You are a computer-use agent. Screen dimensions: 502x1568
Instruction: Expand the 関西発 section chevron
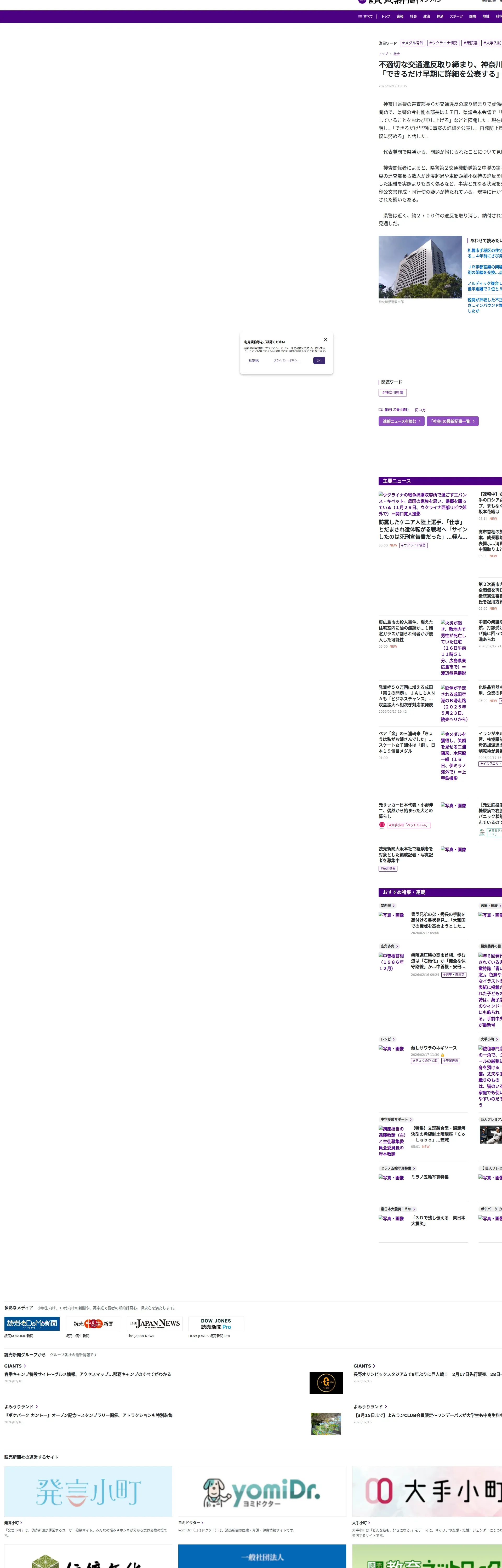(x=393, y=906)
